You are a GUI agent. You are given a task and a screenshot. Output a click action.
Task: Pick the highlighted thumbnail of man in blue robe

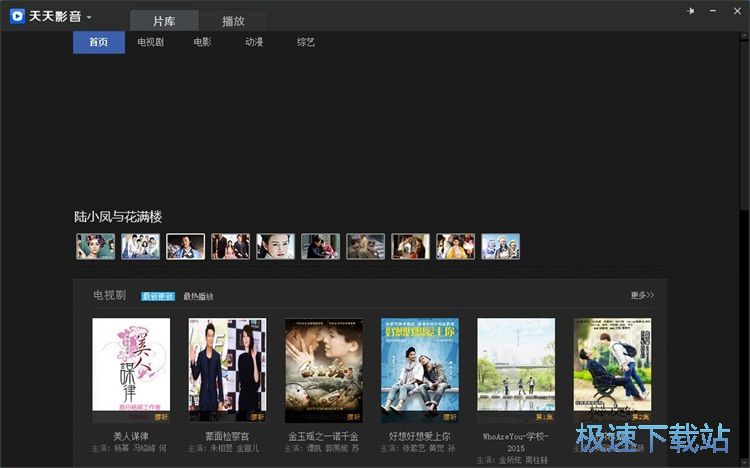(186, 246)
